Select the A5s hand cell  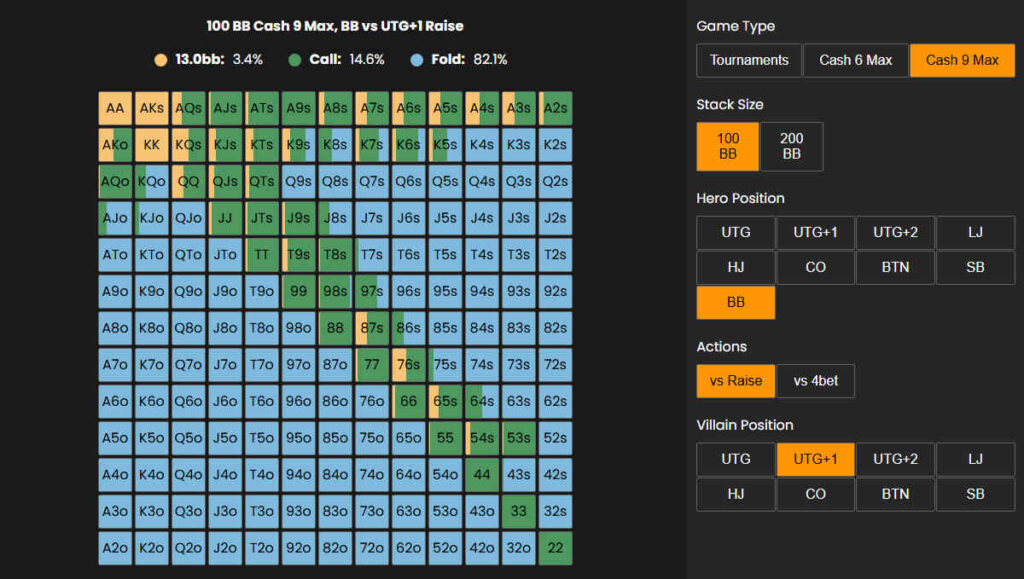point(445,108)
